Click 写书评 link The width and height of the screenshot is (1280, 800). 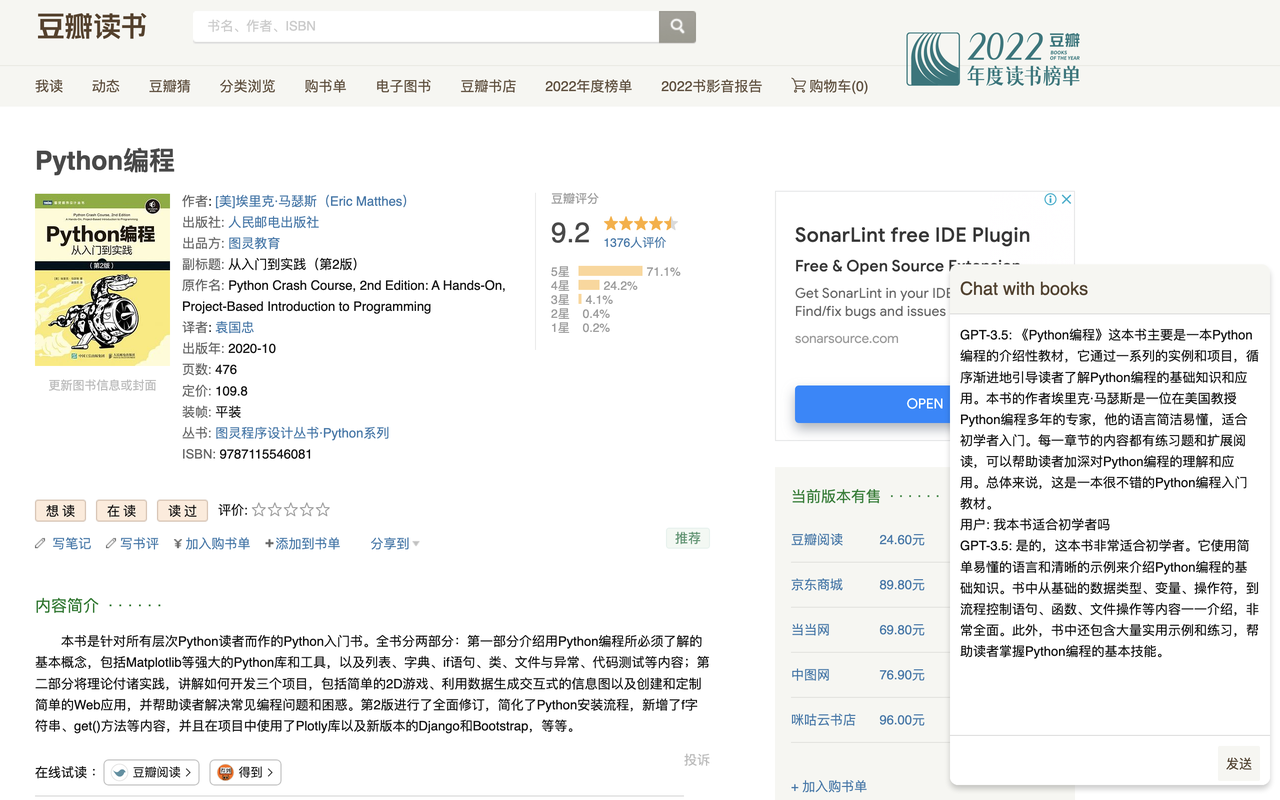(x=131, y=544)
